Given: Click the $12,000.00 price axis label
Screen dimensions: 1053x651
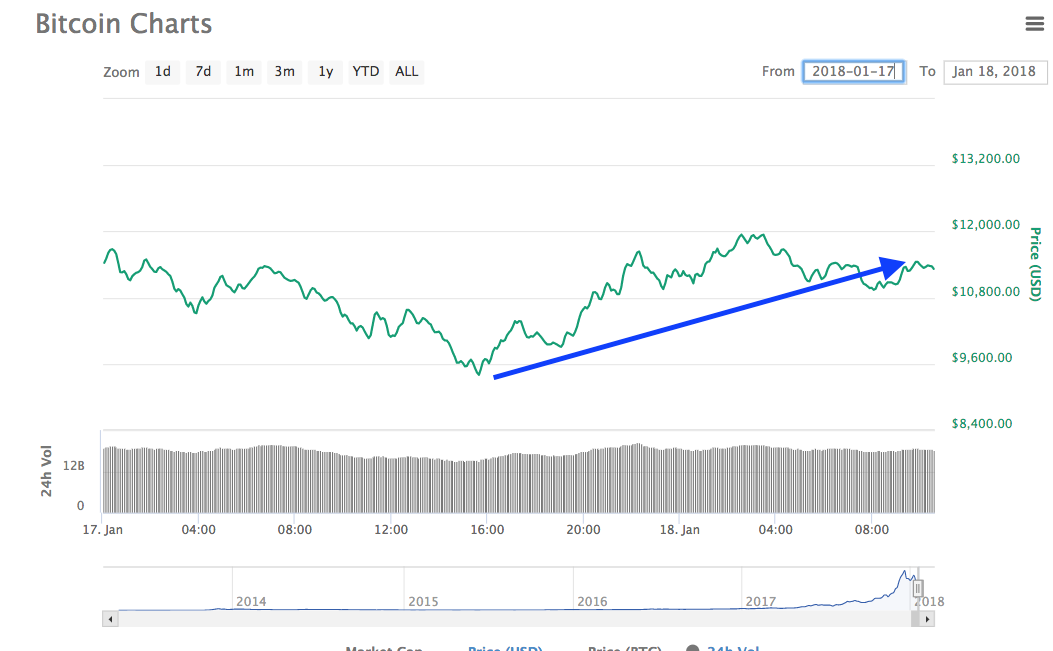Looking at the screenshot, I should pyautogui.click(x=985, y=224).
